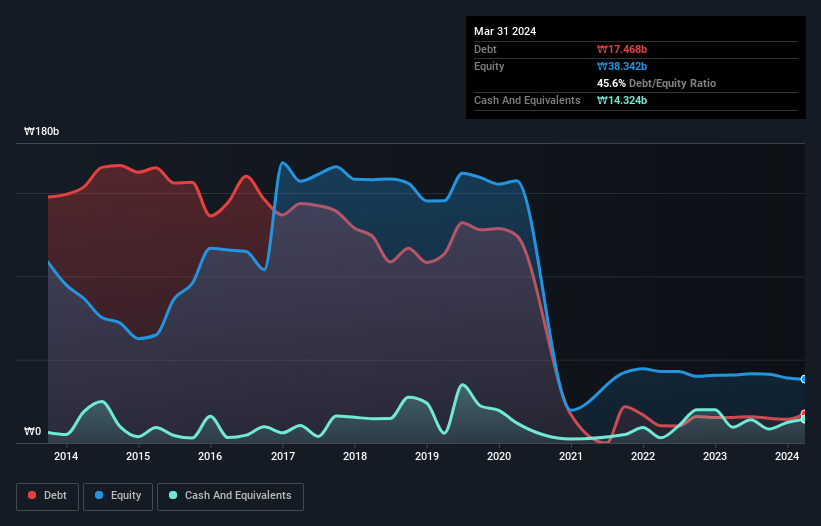Click the Debt value ₩17.468b
821x526 pixels.
pos(622,49)
